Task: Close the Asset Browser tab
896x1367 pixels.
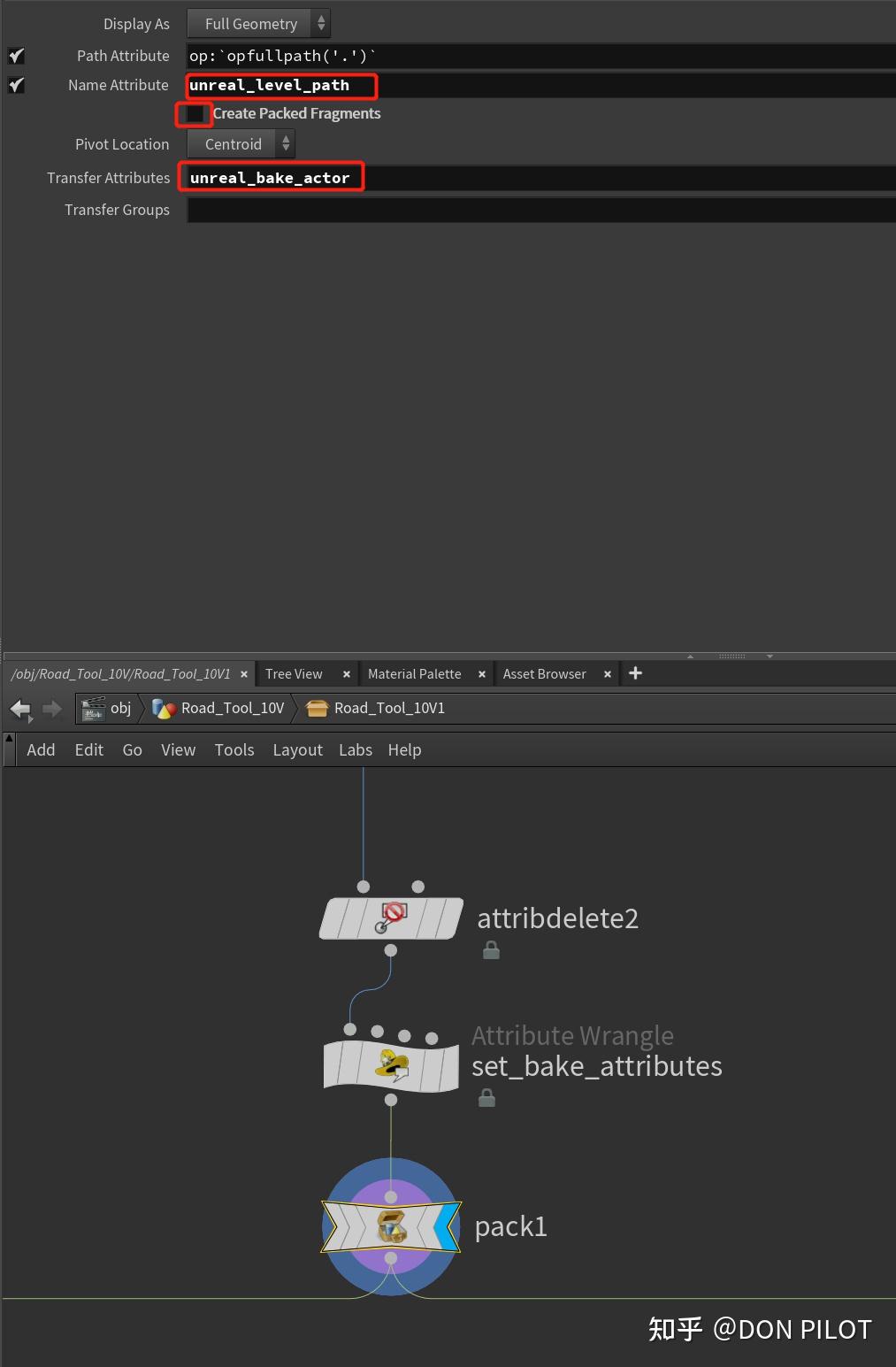Action: pos(608,674)
